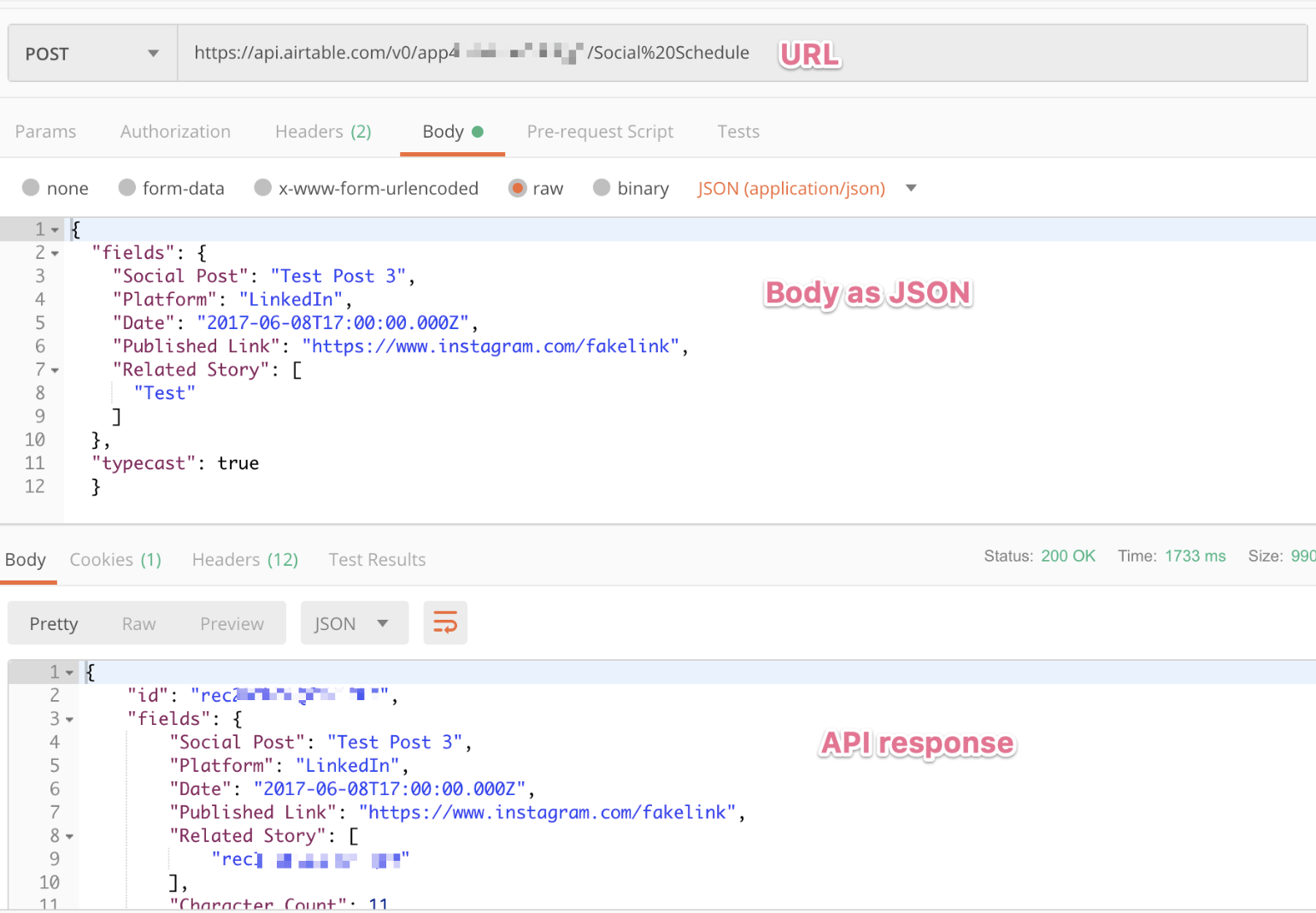Open the request Headers (2) tab

pos(323,132)
